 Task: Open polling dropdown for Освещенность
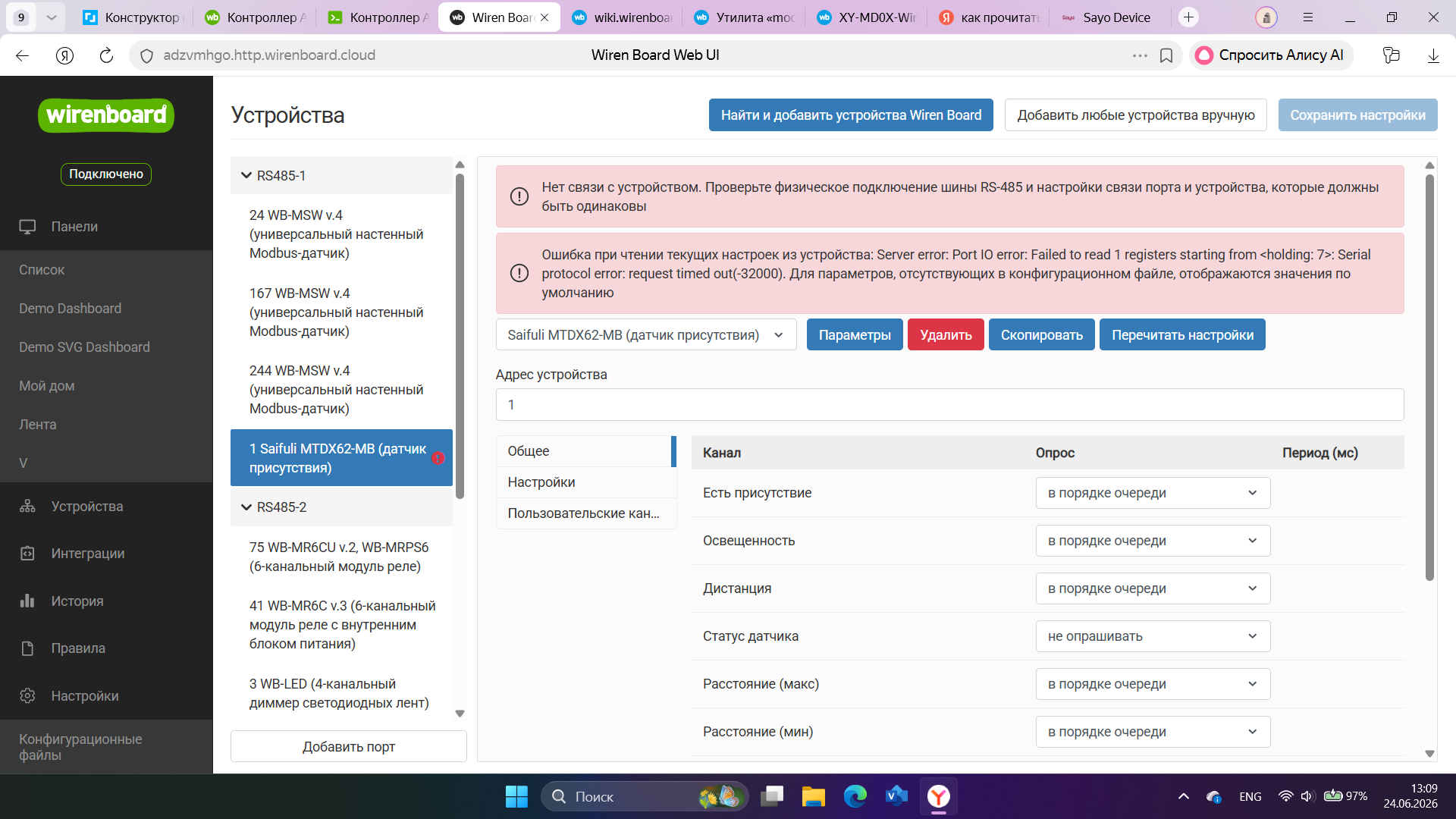1153,541
